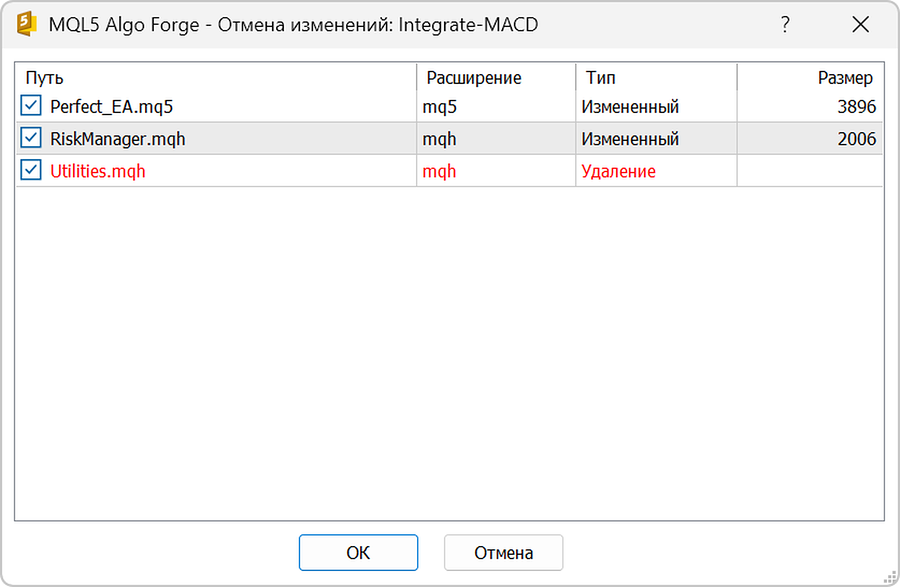Sort by the Расширение column header

(x=496, y=77)
